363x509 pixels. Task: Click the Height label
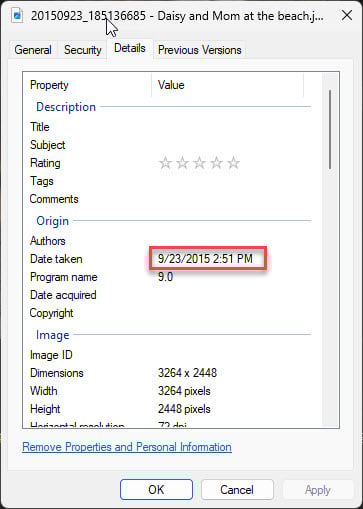(x=45, y=409)
